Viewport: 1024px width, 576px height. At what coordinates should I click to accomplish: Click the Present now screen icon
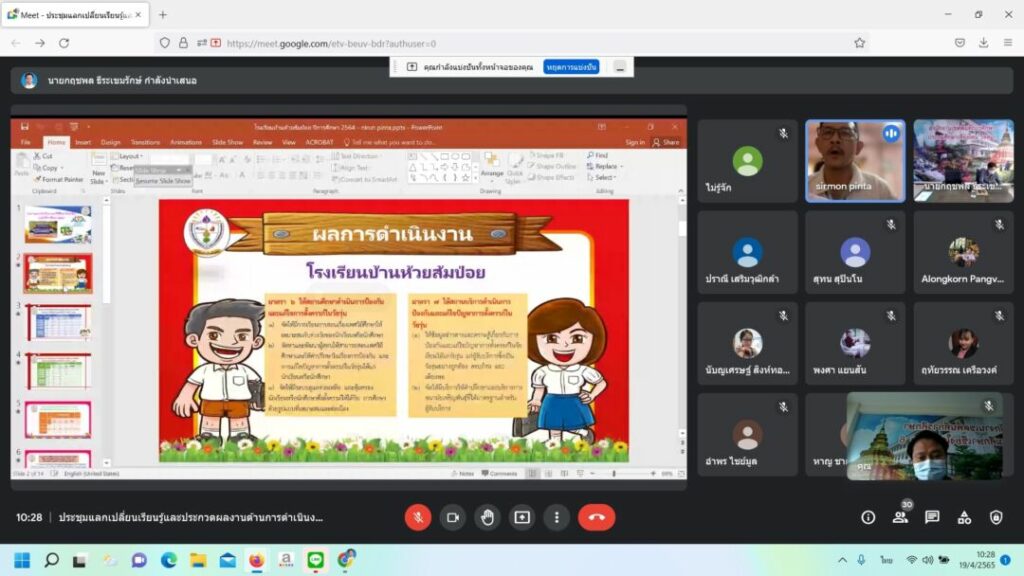pyautogui.click(x=522, y=517)
